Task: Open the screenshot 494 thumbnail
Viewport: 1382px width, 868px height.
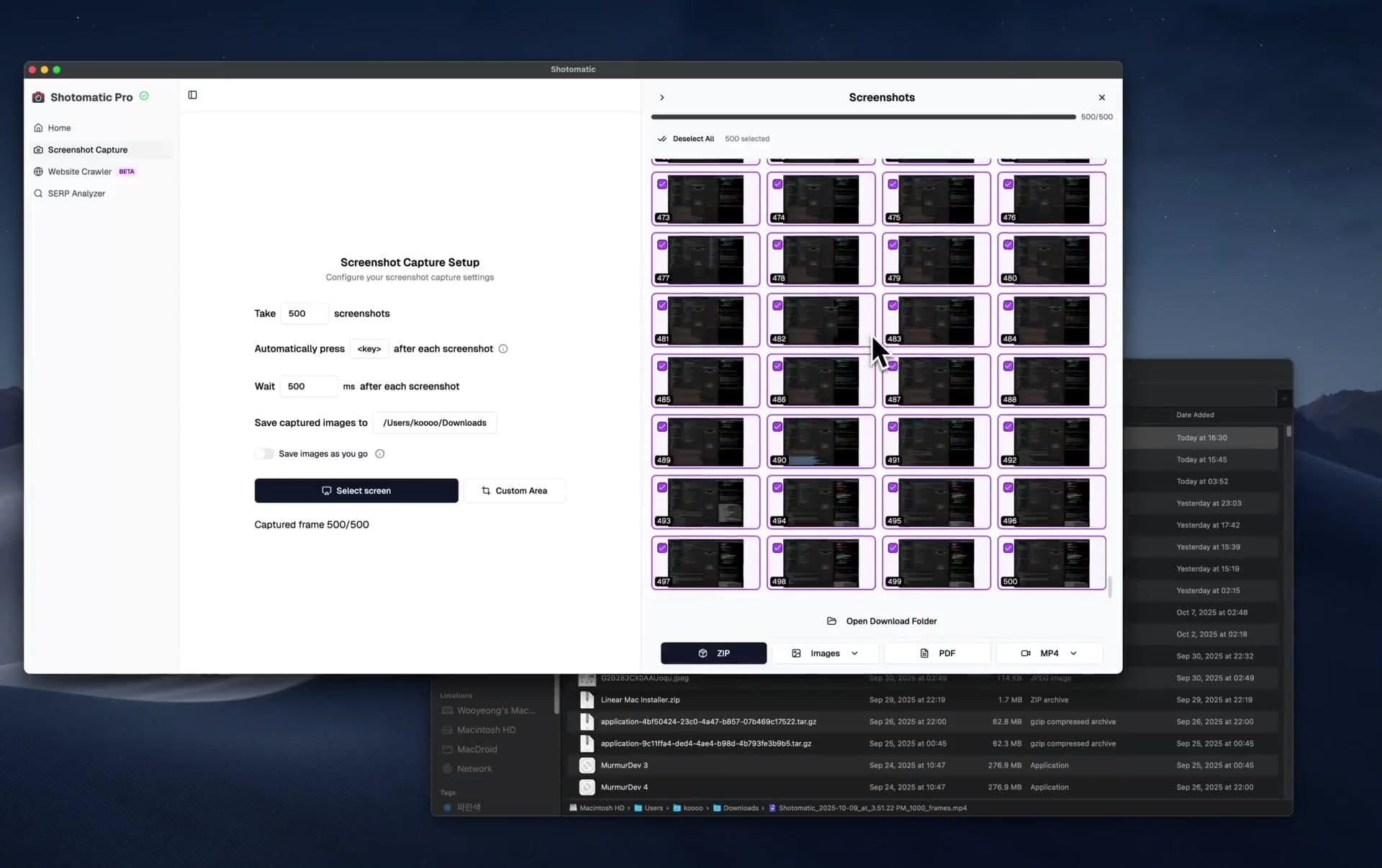Action: (821, 502)
